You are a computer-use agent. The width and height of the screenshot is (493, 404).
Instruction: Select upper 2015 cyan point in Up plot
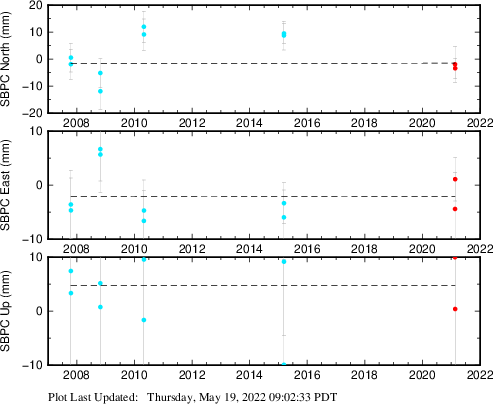[284, 262]
